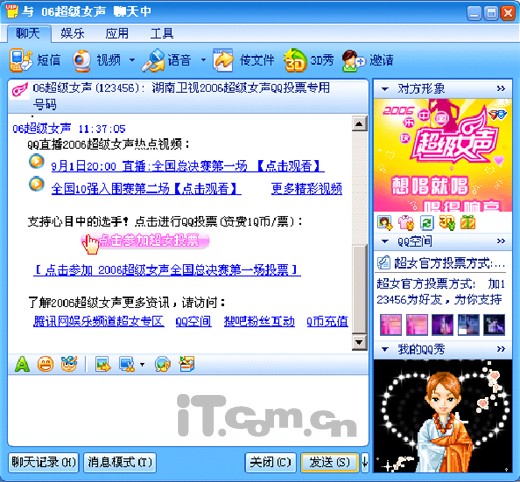This screenshot has width=520, height=482.
Task: Click the green refresh icon under banner
Action: [426, 223]
